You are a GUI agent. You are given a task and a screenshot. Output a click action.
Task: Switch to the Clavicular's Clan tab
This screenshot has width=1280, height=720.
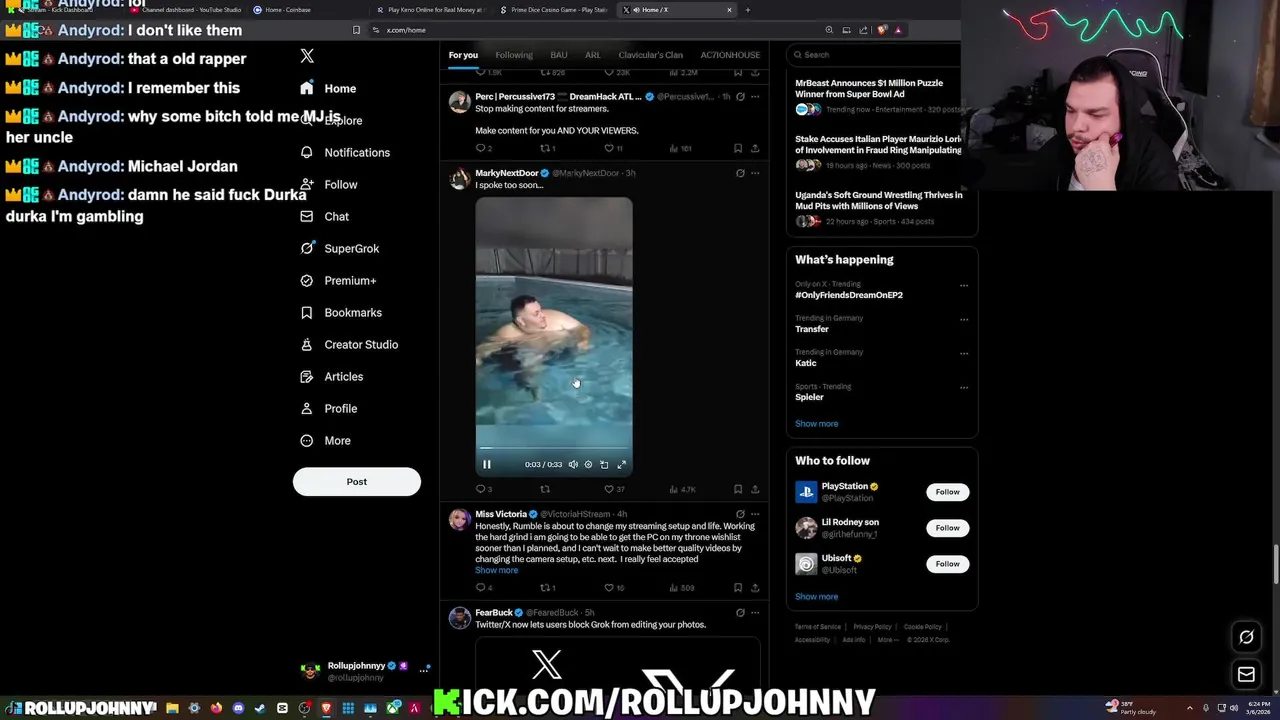tap(650, 55)
